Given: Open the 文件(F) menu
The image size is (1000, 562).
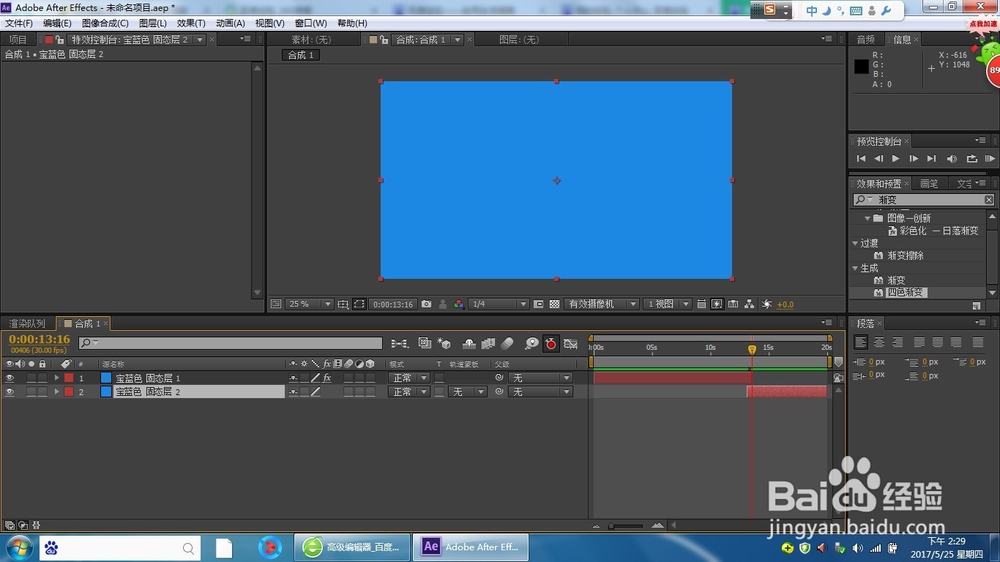Looking at the screenshot, I should coord(18,23).
